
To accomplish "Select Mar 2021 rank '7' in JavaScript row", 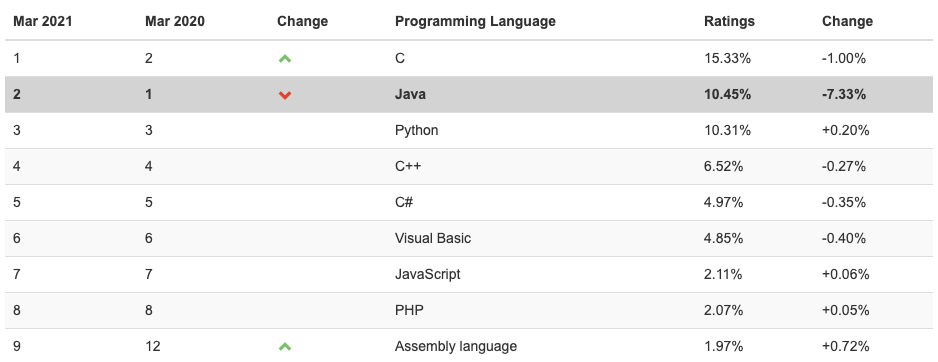I will [17, 274].
